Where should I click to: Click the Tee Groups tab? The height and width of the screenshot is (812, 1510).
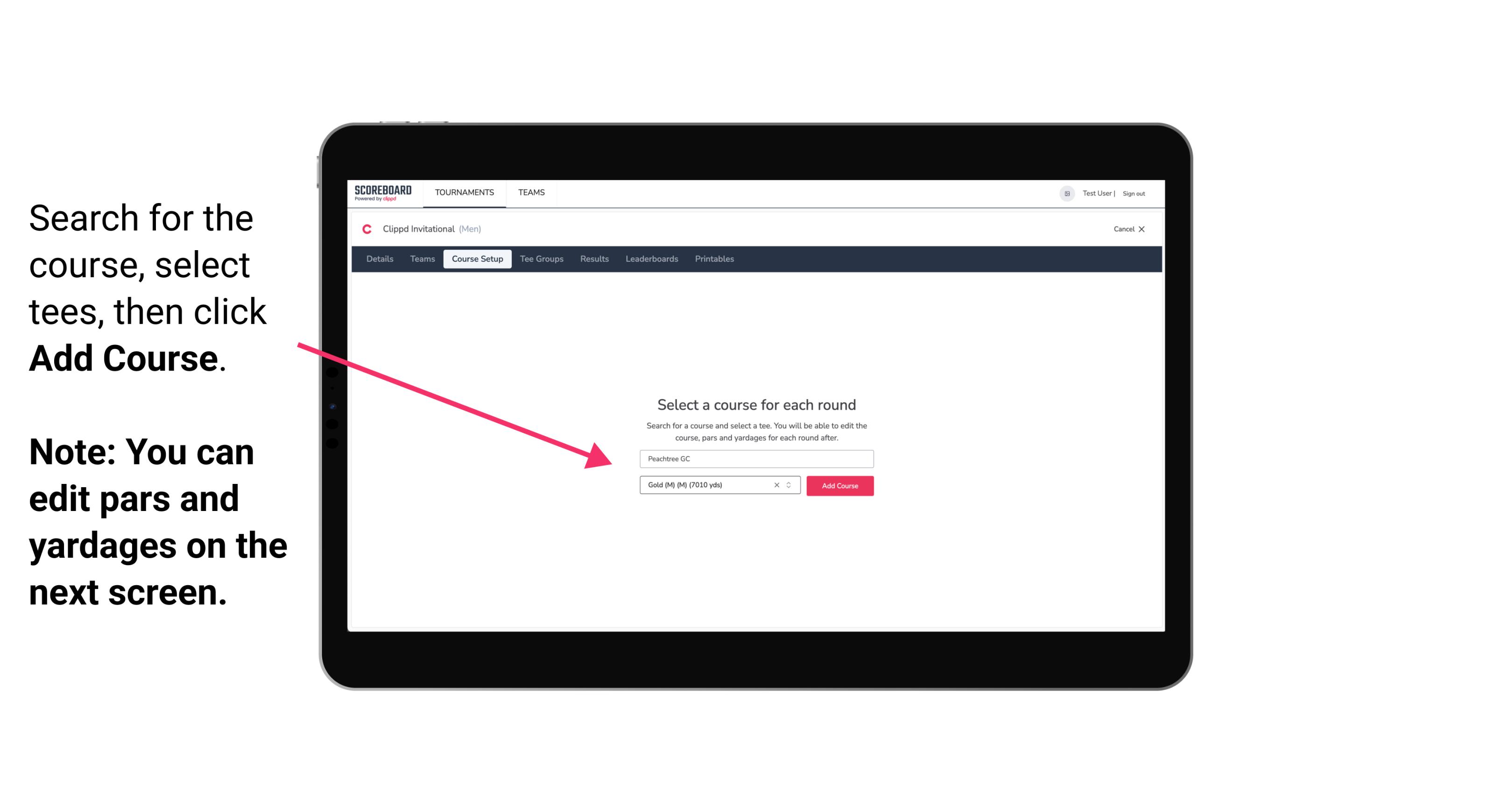pos(540,259)
